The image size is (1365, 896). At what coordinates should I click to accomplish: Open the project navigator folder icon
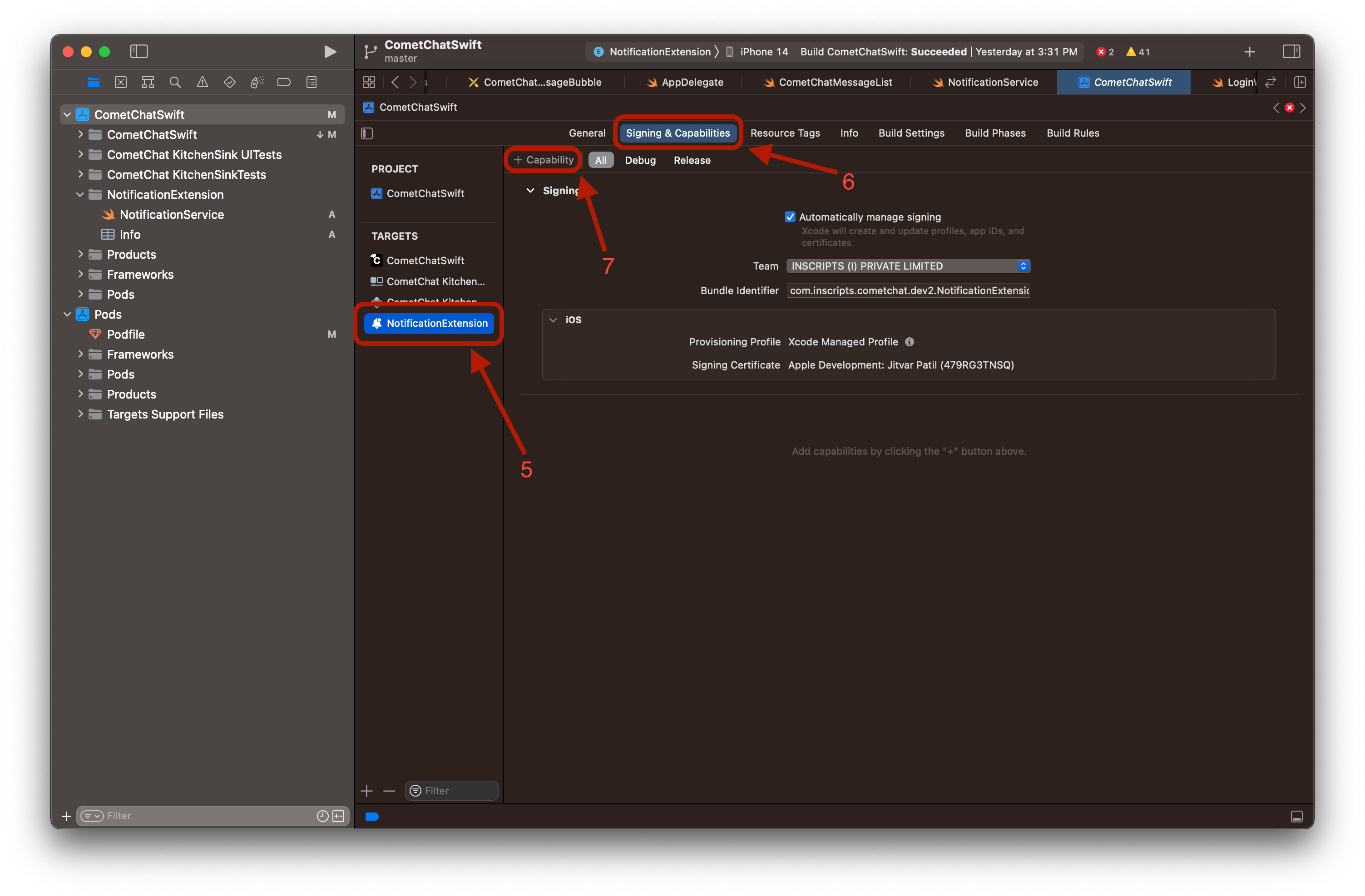(94, 82)
